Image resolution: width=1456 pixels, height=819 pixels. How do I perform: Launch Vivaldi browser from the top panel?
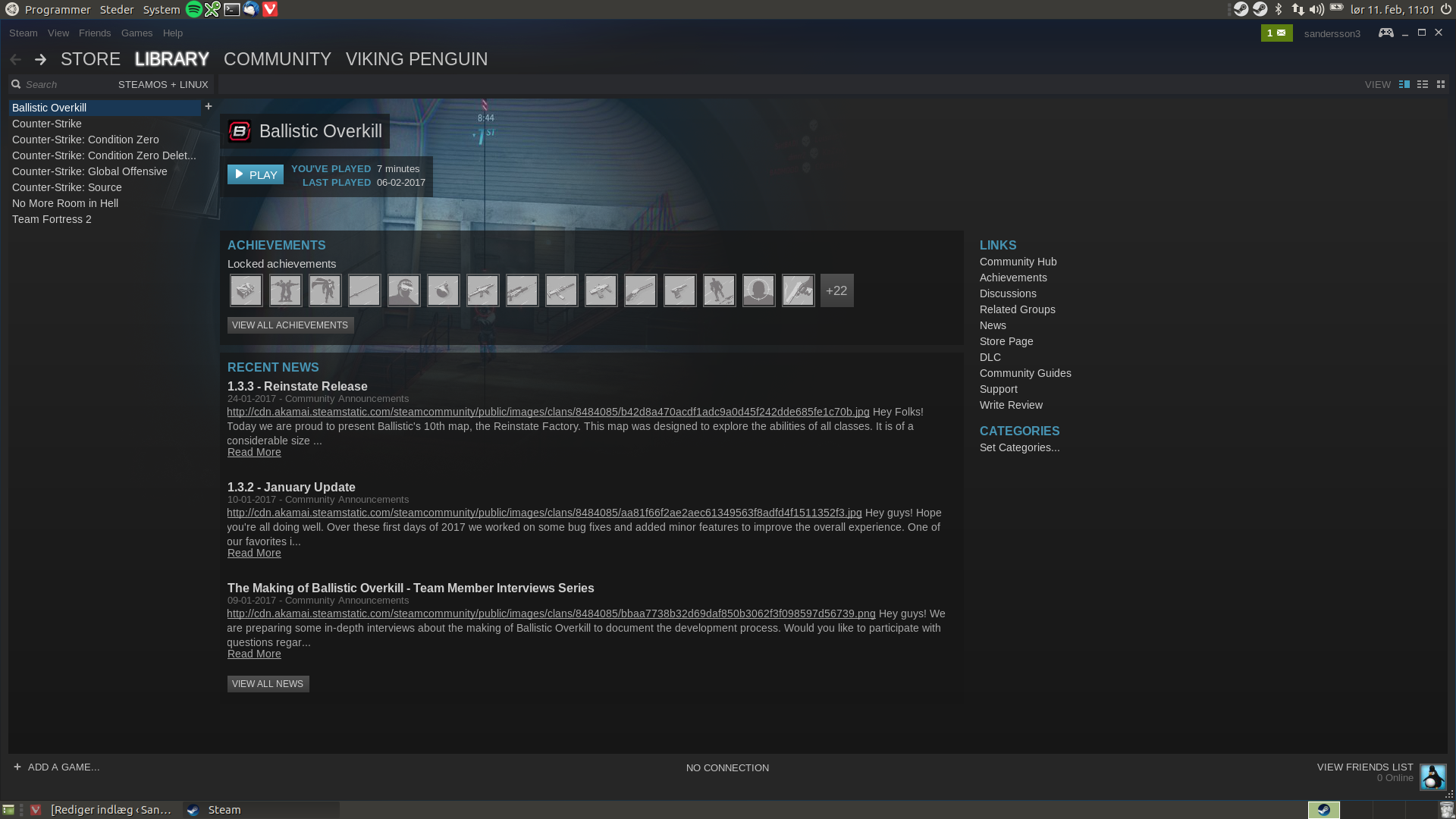click(270, 9)
